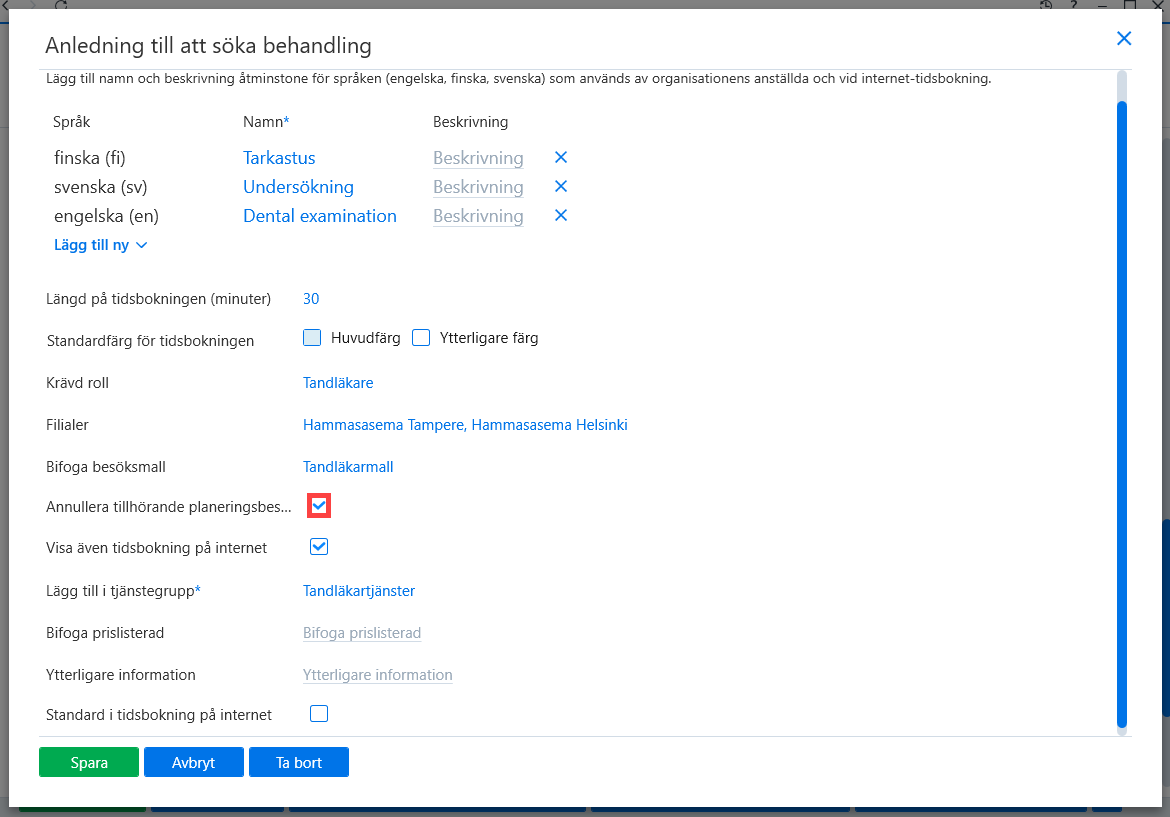Image resolution: width=1170 pixels, height=817 pixels.
Task: Click the green Spara button
Action: click(89, 763)
